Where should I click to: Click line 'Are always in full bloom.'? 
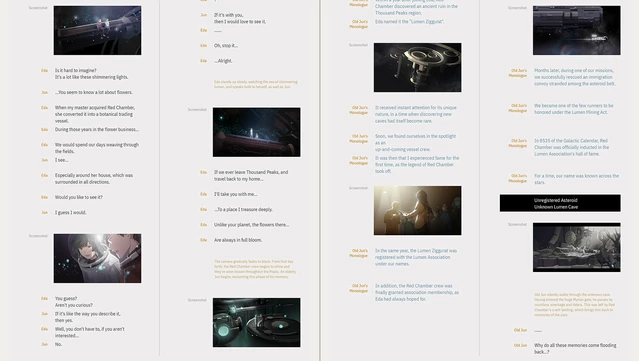click(238, 240)
